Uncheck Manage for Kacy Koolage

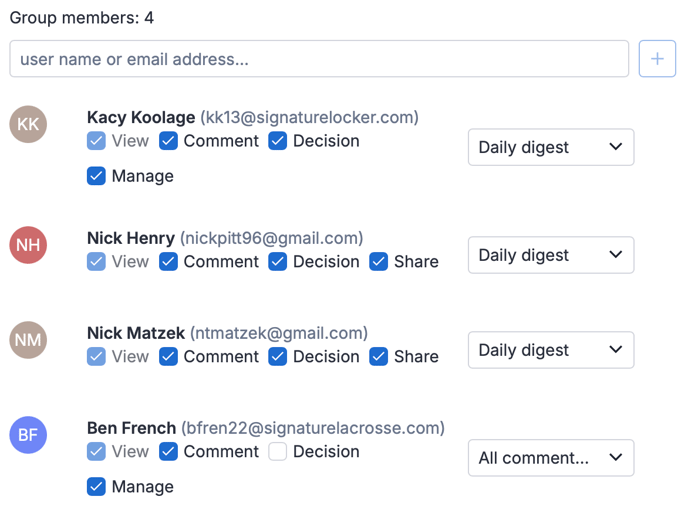pos(96,176)
